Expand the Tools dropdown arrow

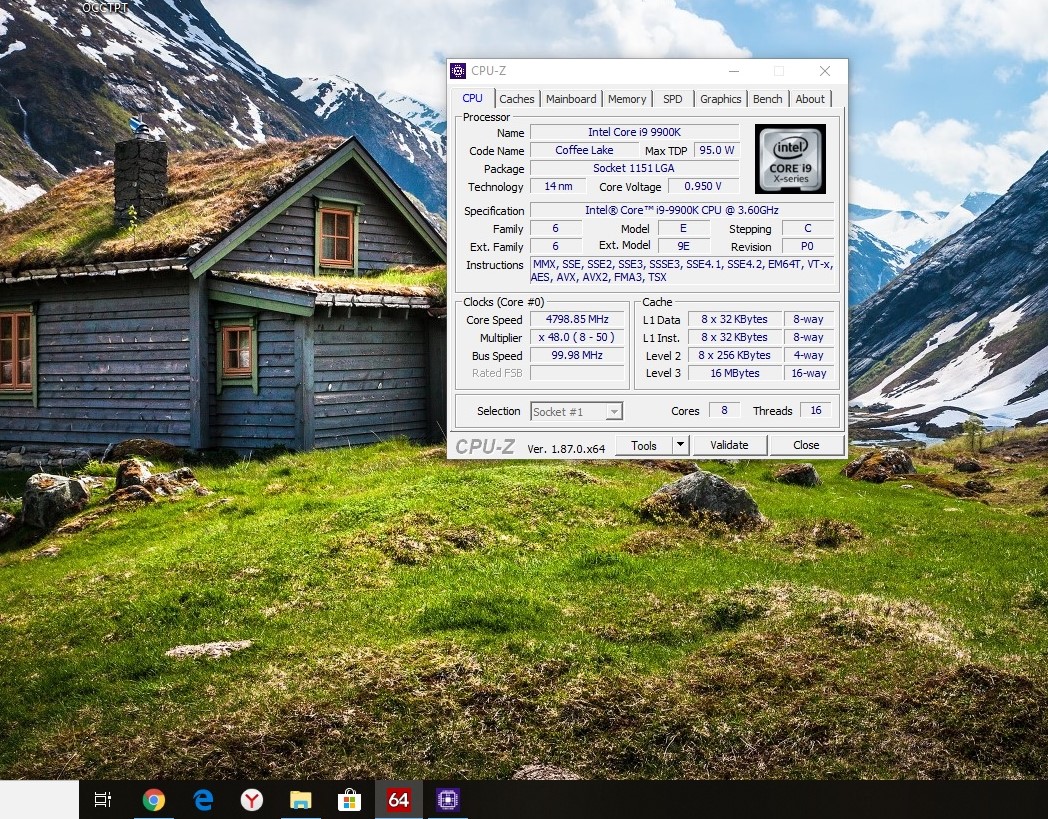(680, 445)
